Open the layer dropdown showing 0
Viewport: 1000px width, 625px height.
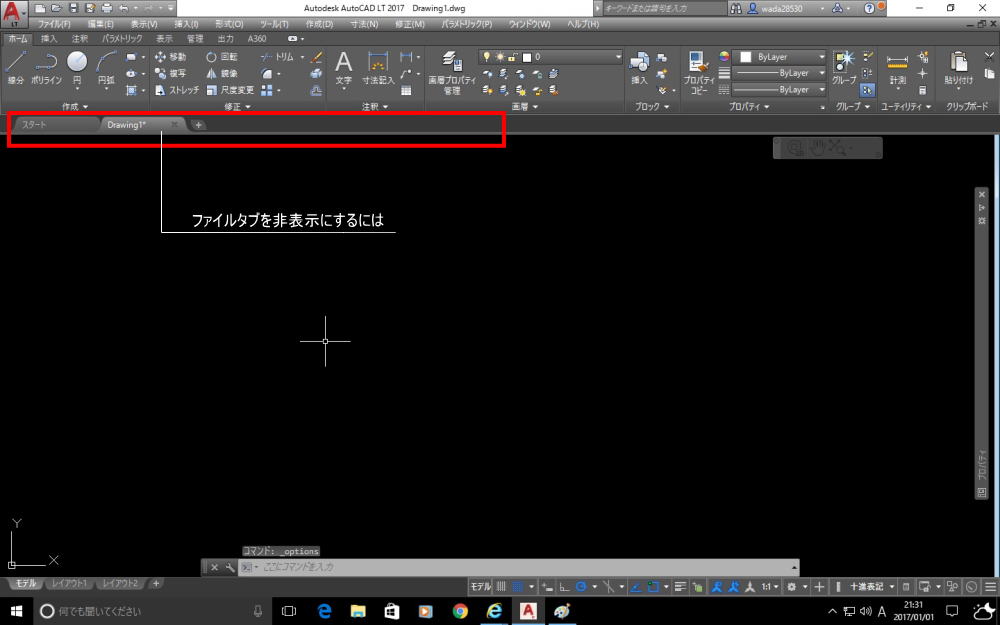pos(550,57)
